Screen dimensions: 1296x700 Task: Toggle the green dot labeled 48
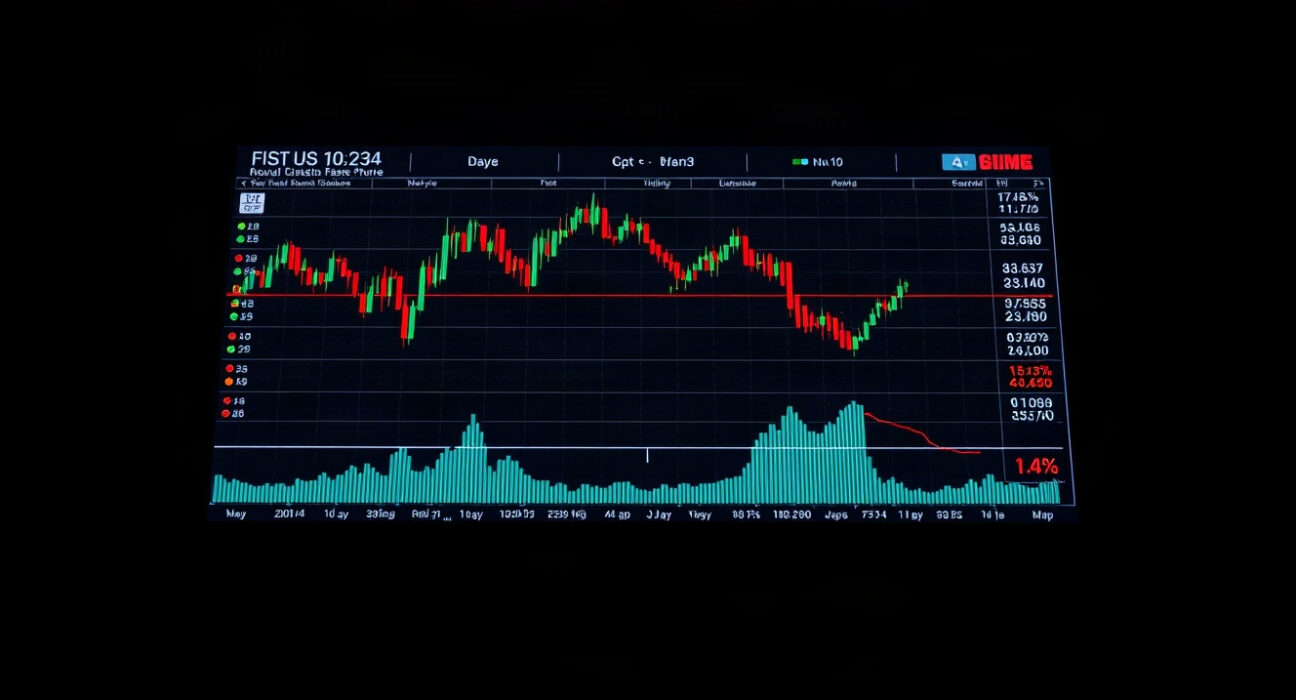[235, 303]
